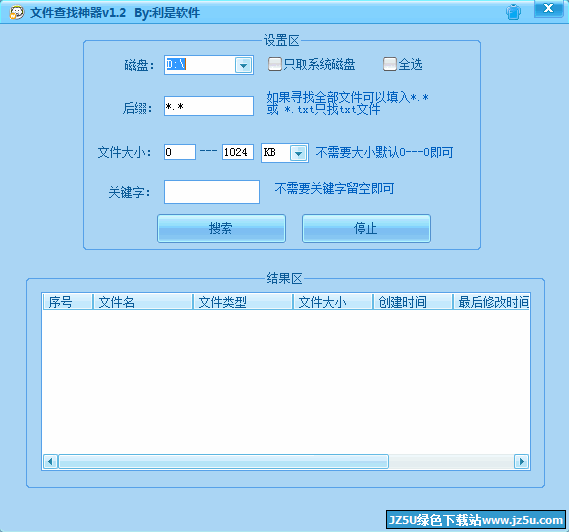This screenshot has width=569, height=532.
Task: Click the 关键字 keyword input box
Action: 212,192
